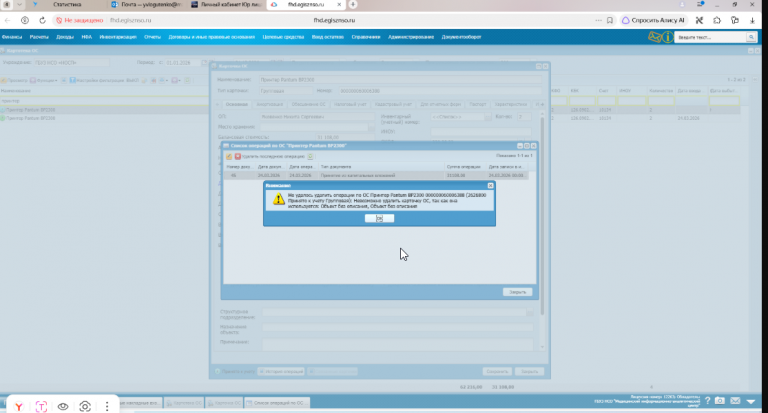Switch to Амортизация tab in Карточка ОС
The width and height of the screenshot is (768, 413).
[270, 104]
